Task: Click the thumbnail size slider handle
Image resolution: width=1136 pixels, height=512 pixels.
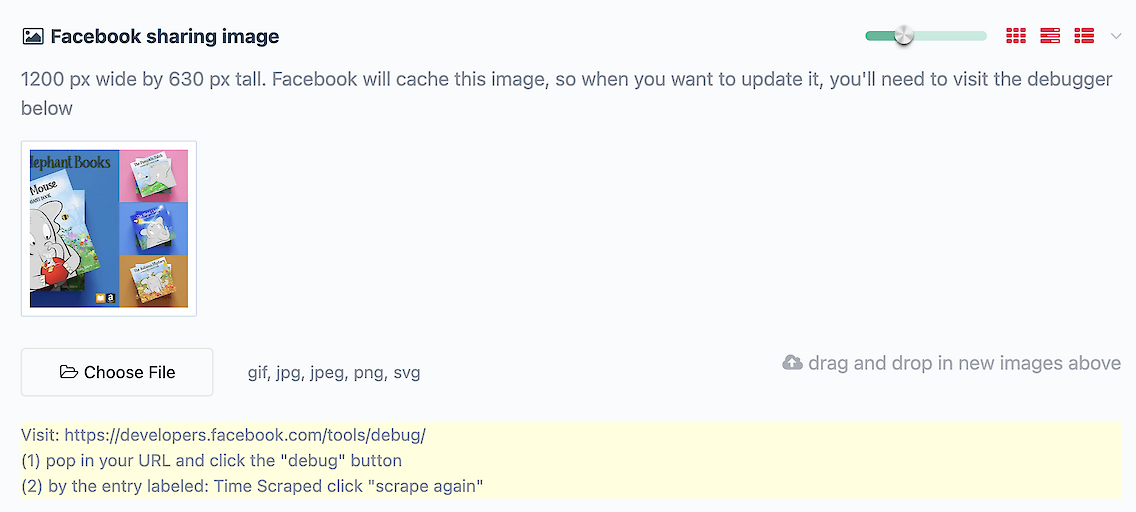Action: coord(904,36)
